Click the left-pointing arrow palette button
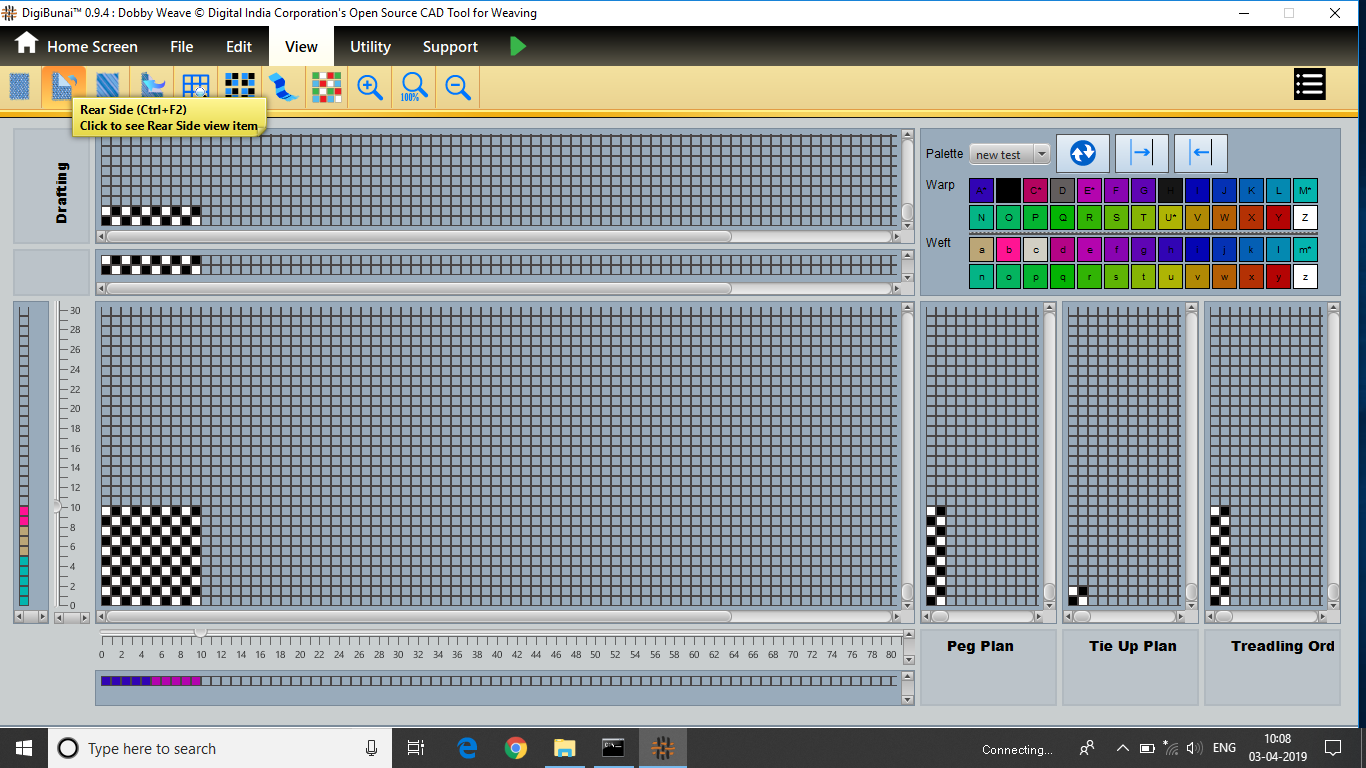The width and height of the screenshot is (1366, 768). coord(1200,153)
